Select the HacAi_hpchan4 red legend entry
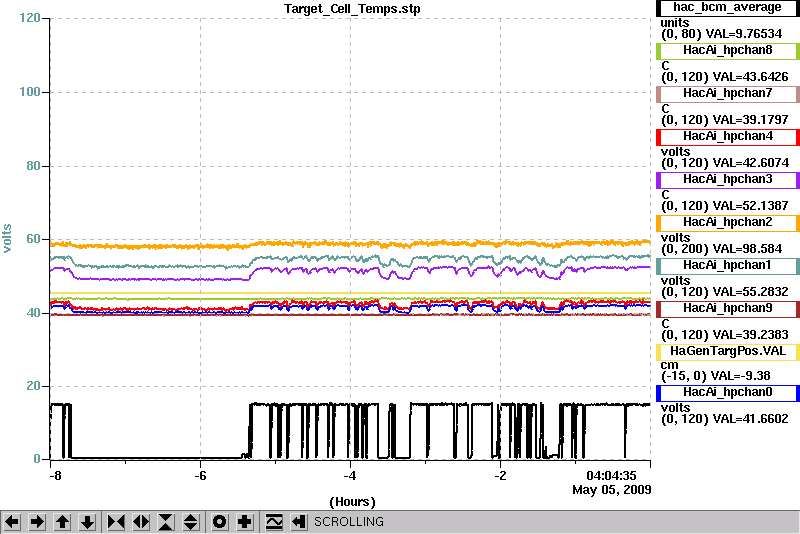 728,137
